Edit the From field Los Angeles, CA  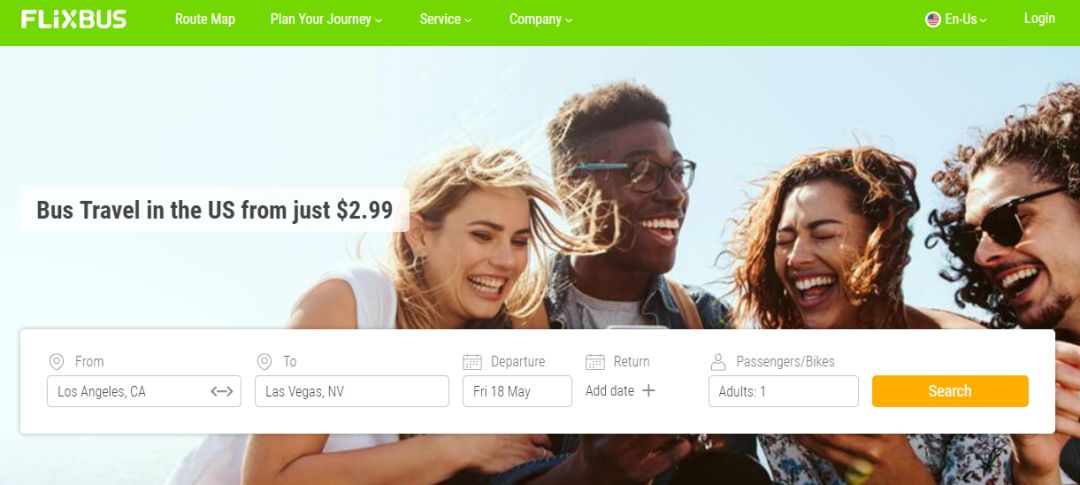point(144,391)
